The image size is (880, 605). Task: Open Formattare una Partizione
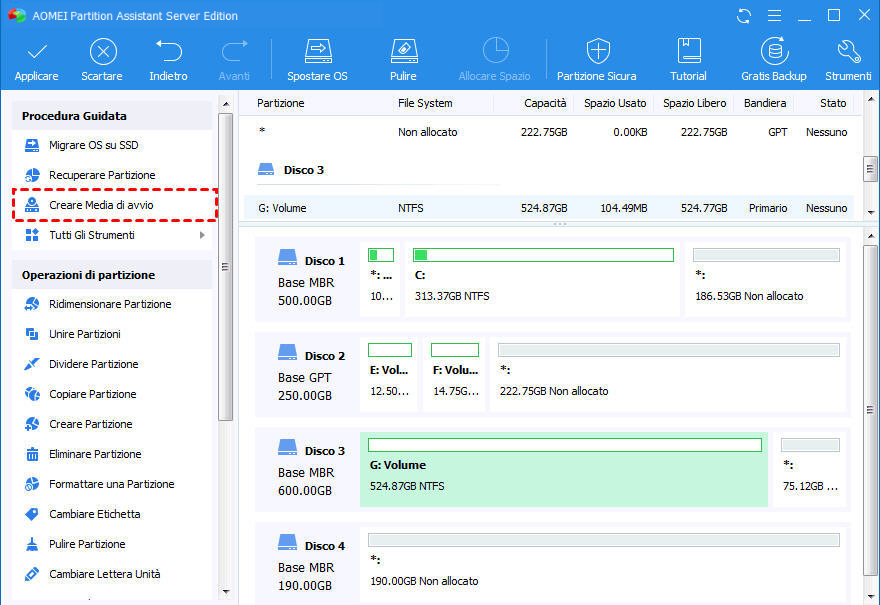click(x=111, y=484)
